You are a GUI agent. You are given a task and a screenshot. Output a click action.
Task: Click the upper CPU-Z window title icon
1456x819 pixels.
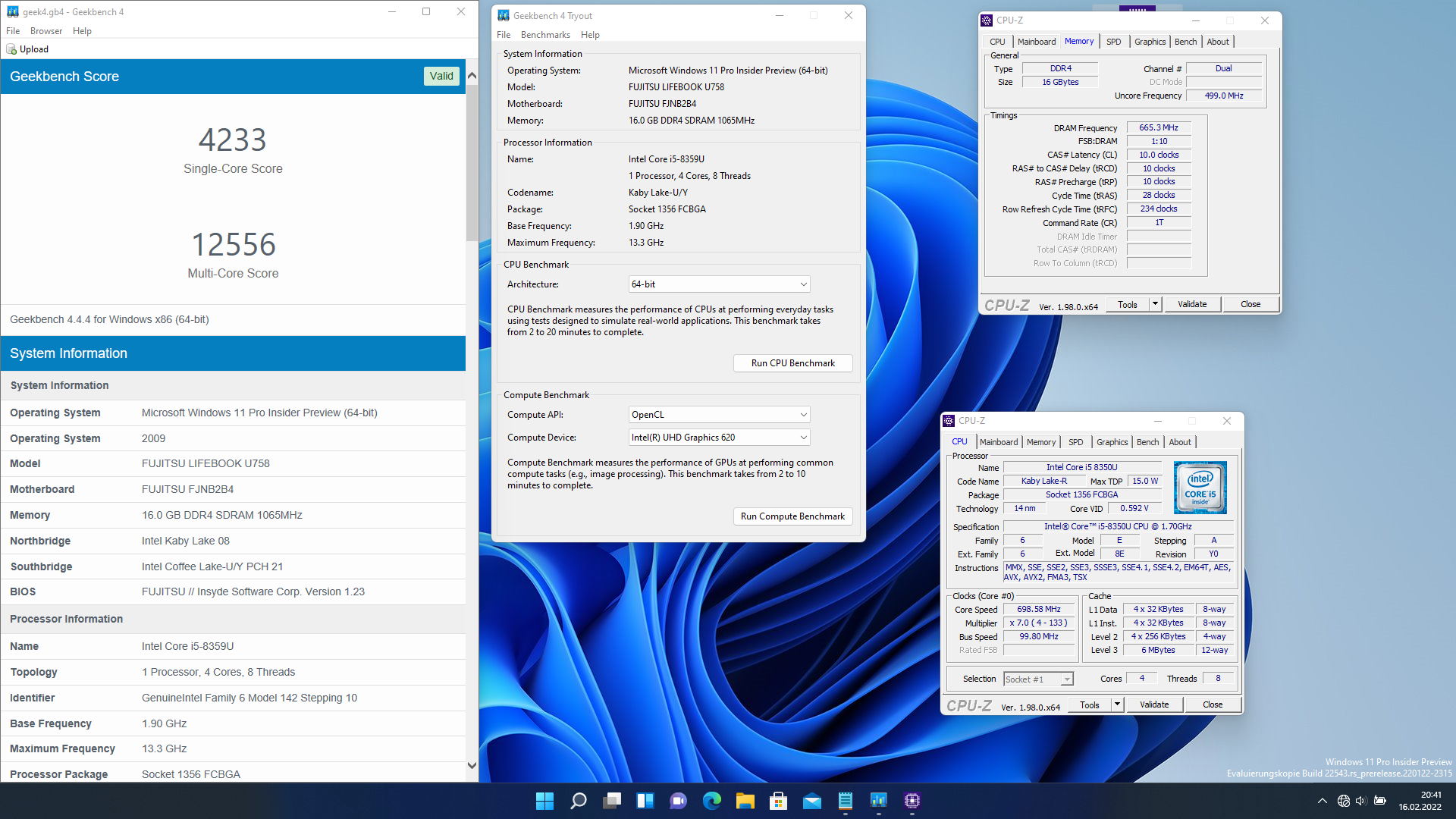coord(987,20)
